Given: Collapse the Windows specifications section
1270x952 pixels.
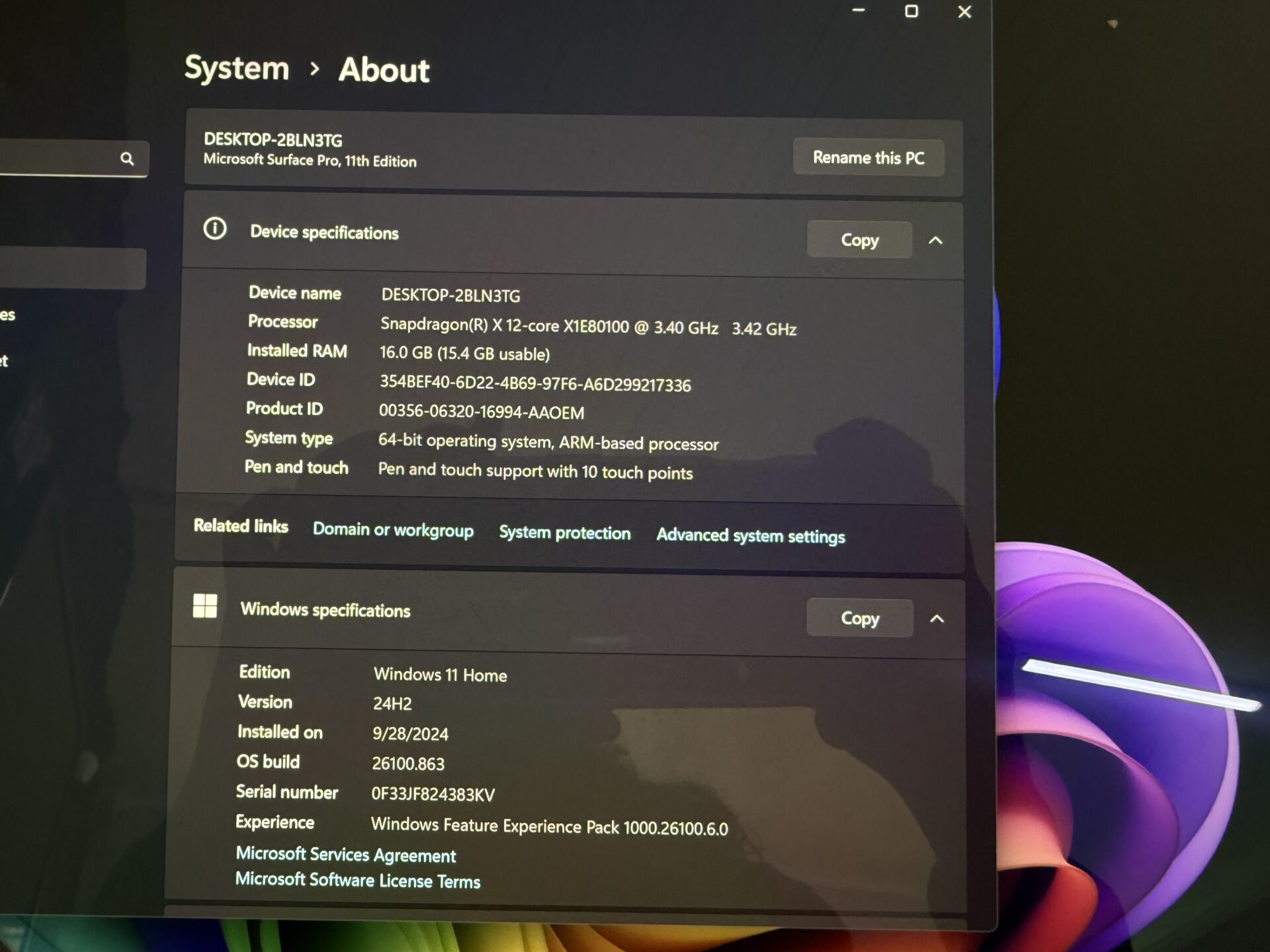Looking at the screenshot, I should point(937,619).
